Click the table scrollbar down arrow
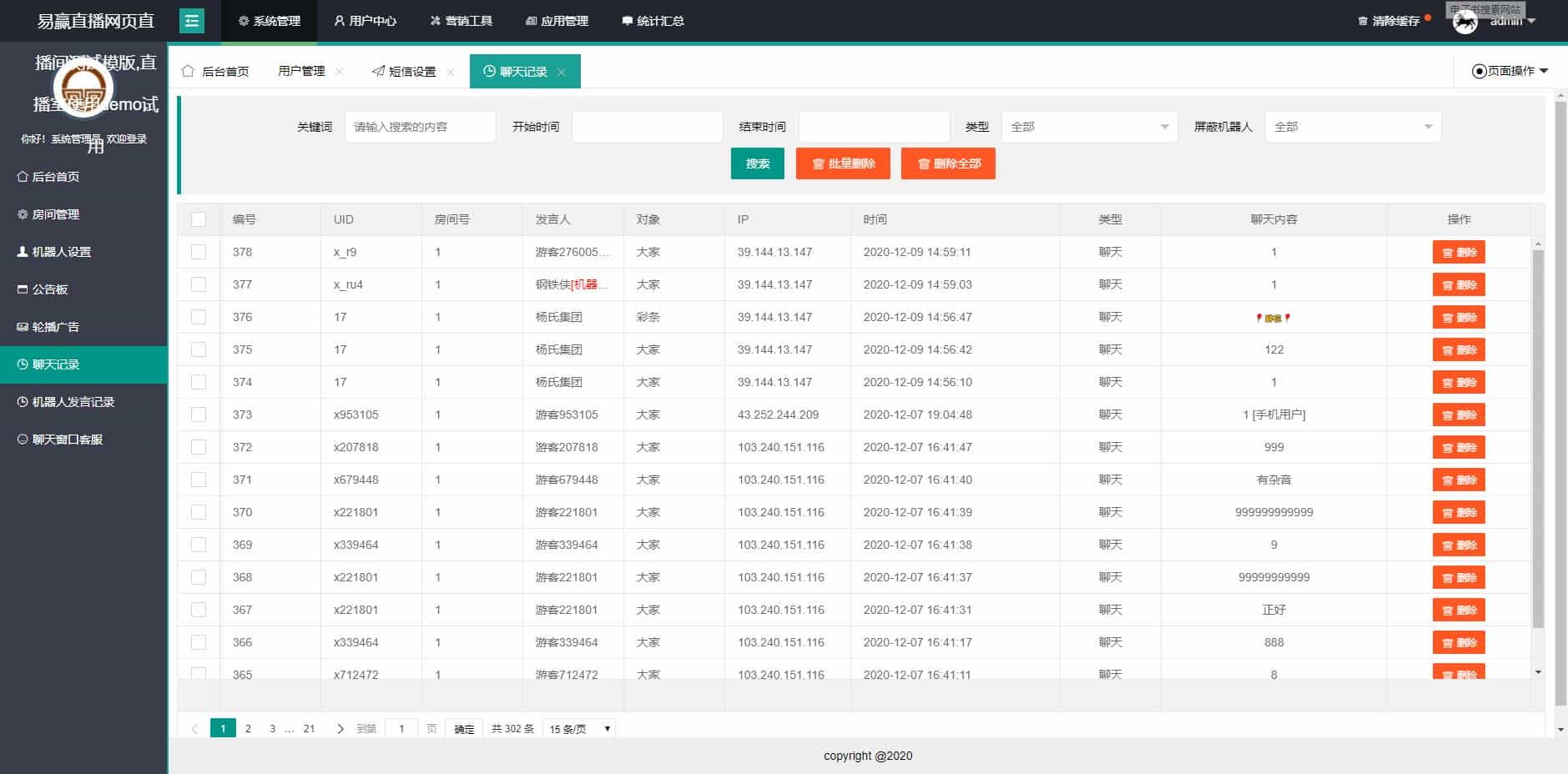Viewport: 1568px width, 774px height. point(1538,671)
